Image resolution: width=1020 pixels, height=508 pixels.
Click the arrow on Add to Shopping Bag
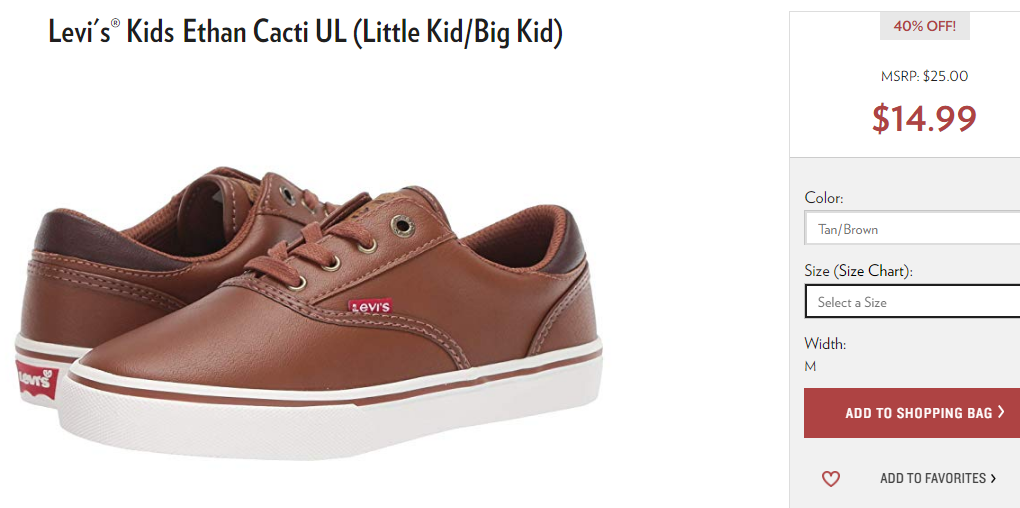[x=1001, y=412]
